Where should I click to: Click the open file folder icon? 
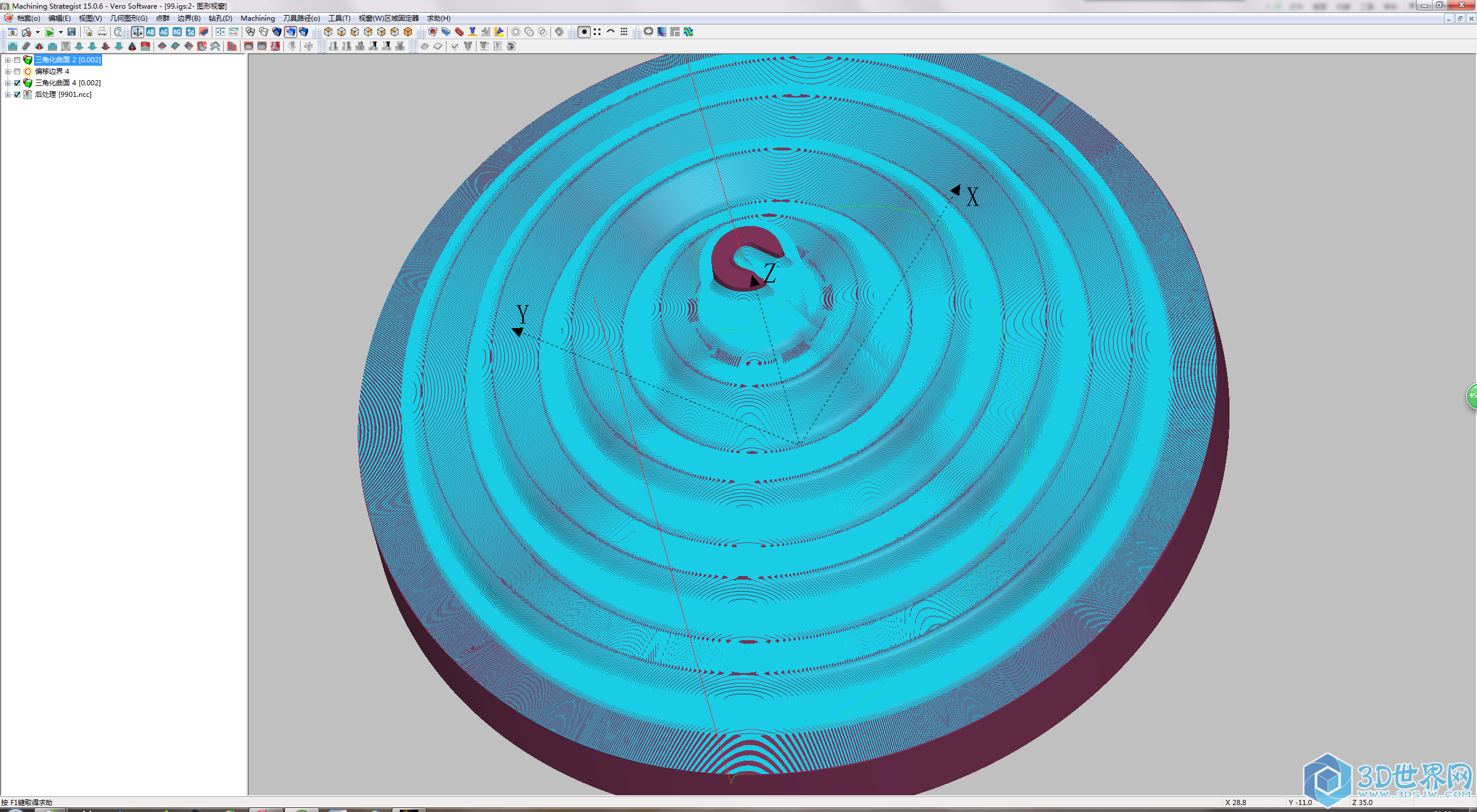pyautogui.click(x=27, y=32)
